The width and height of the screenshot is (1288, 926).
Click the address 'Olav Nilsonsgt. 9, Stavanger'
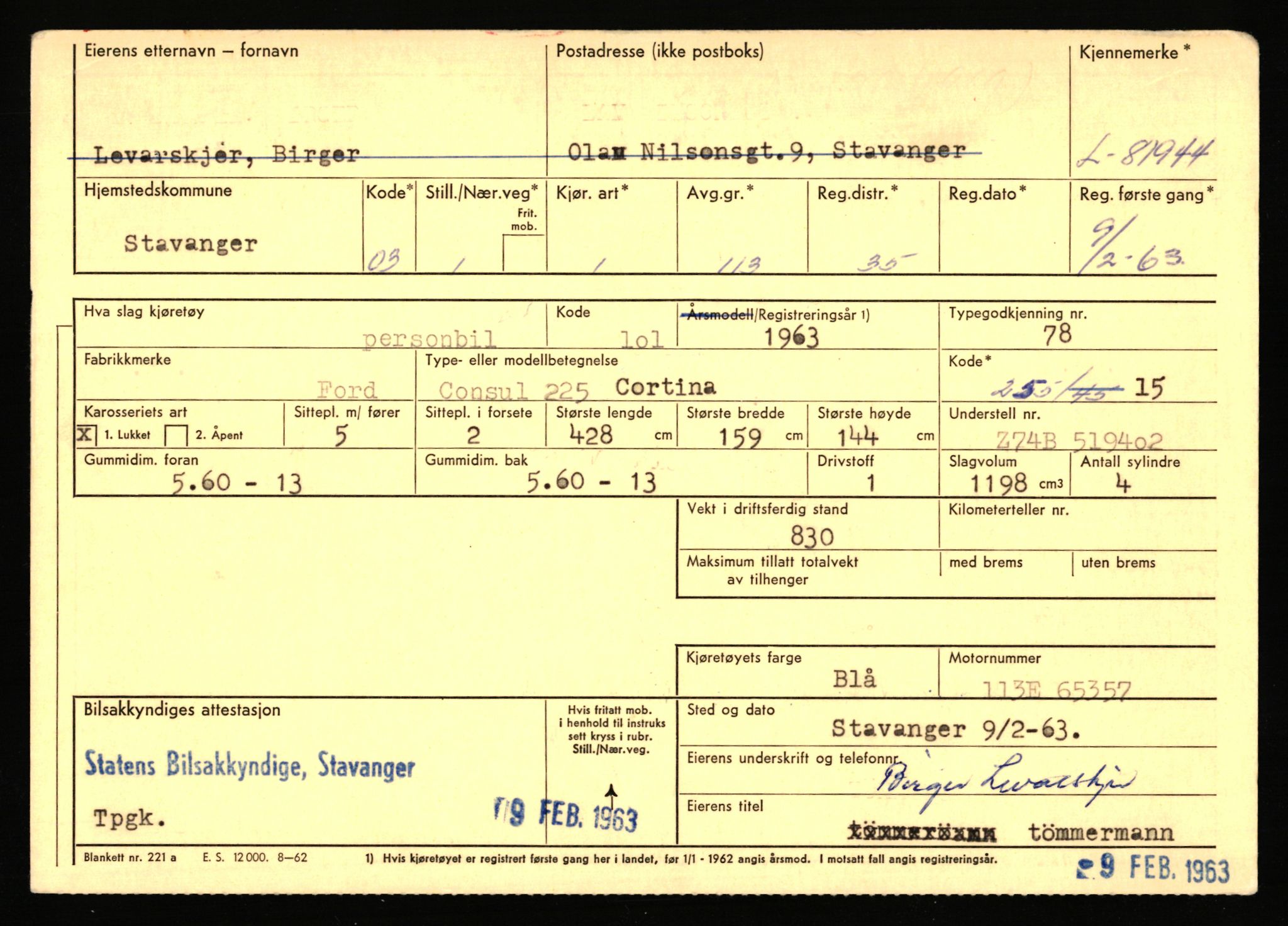766,152
